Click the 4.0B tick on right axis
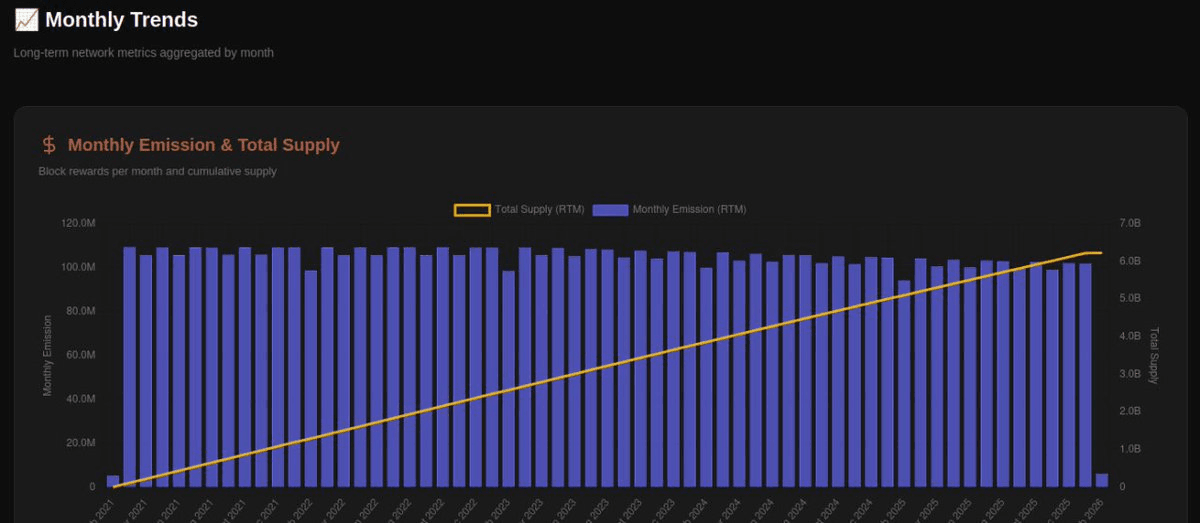Image resolution: width=1200 pixels, height=523 pixels. coord(1129,336)
